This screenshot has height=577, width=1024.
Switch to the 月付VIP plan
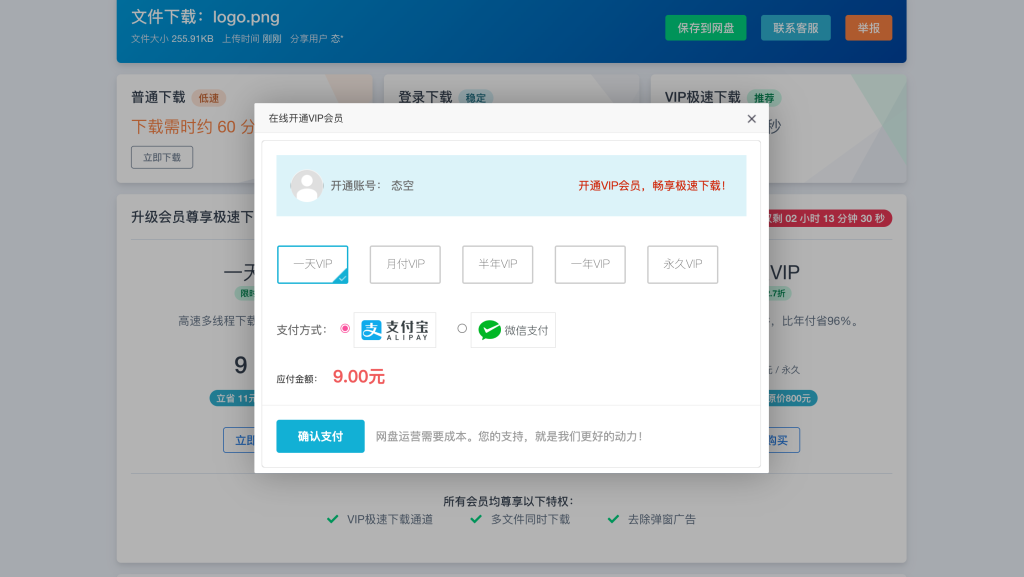tap(404, 264)
